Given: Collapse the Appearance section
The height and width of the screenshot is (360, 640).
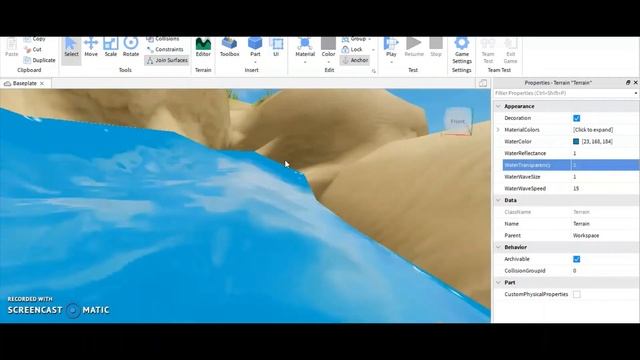Looking at the screenshot, I should [x=498, y=106].
